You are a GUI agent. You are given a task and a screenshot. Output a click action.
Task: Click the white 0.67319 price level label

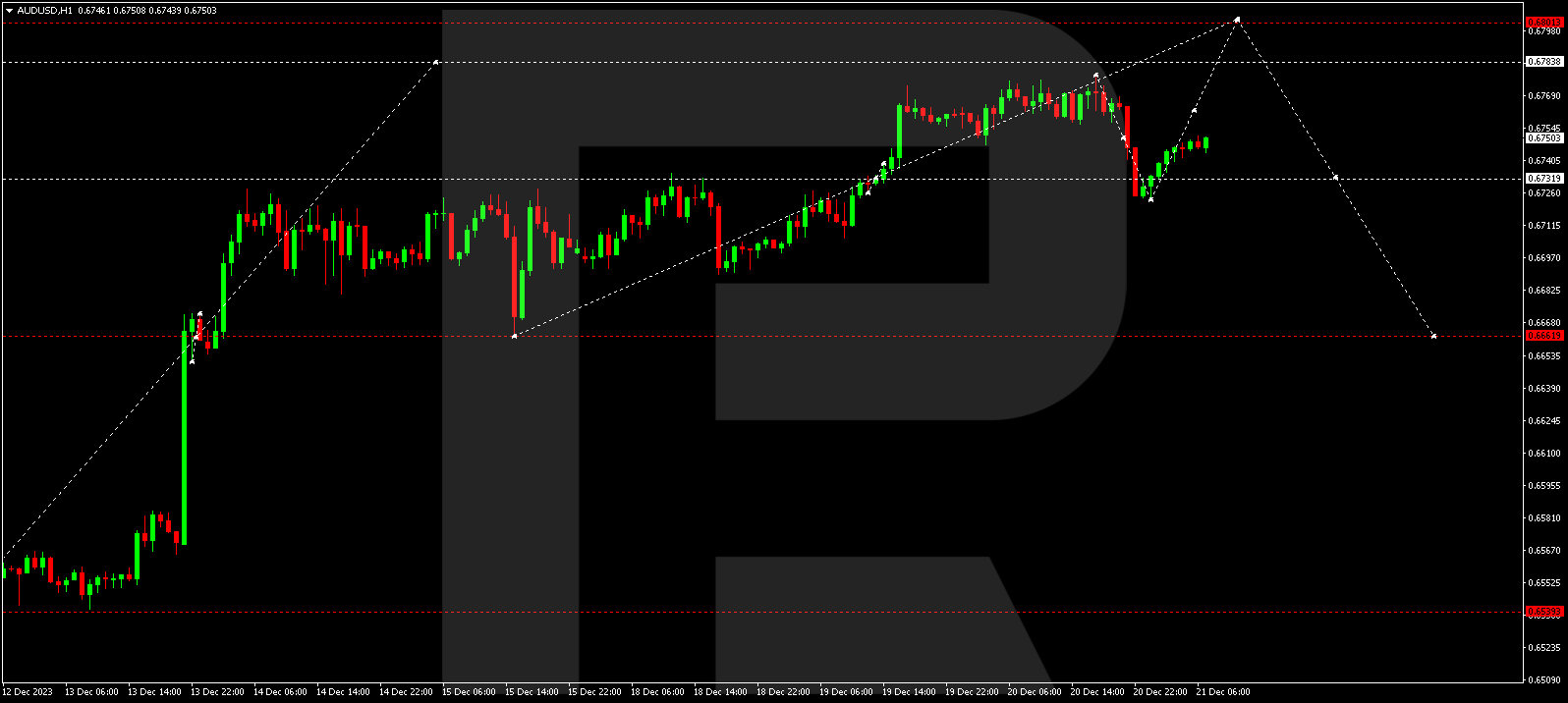tap(1544, 179)
